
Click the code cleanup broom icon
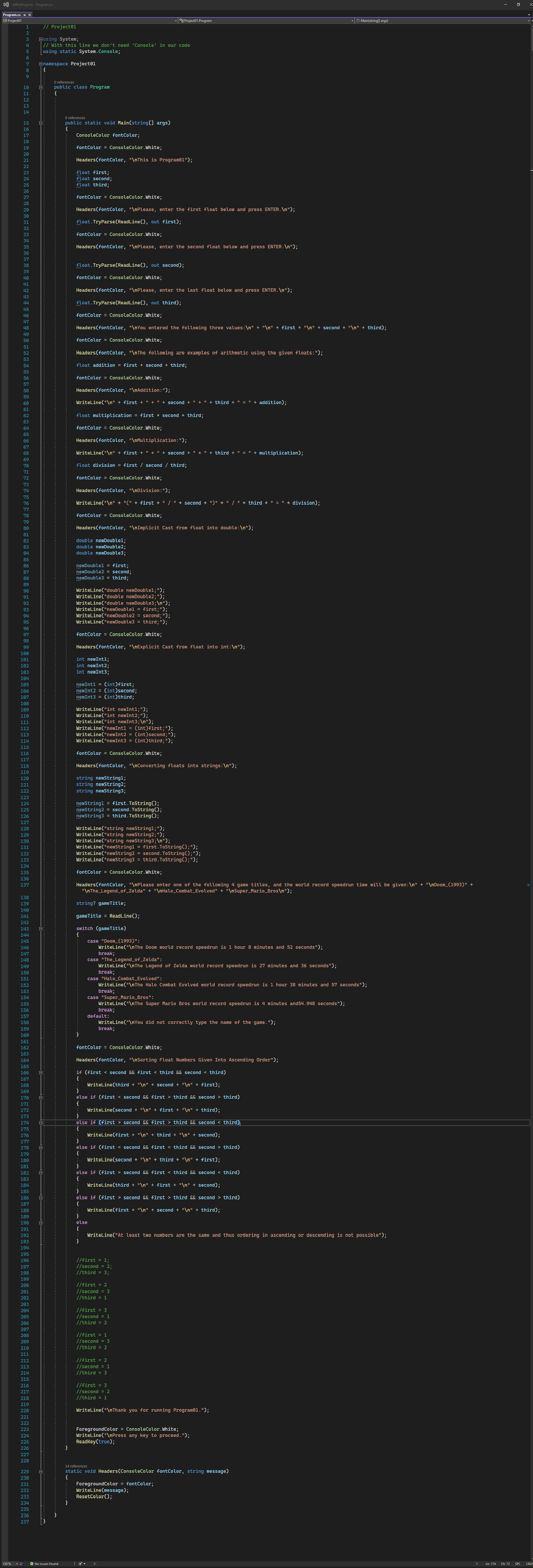[80, 1564]
